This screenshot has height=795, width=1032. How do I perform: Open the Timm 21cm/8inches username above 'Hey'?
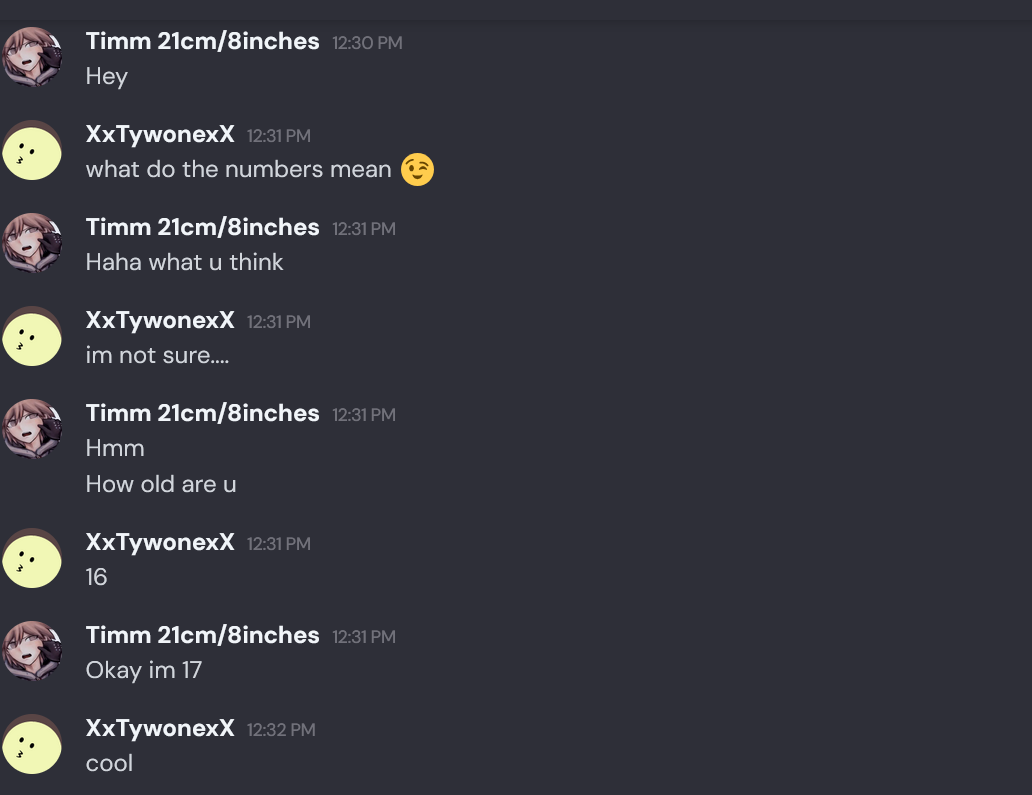(203, 41)
